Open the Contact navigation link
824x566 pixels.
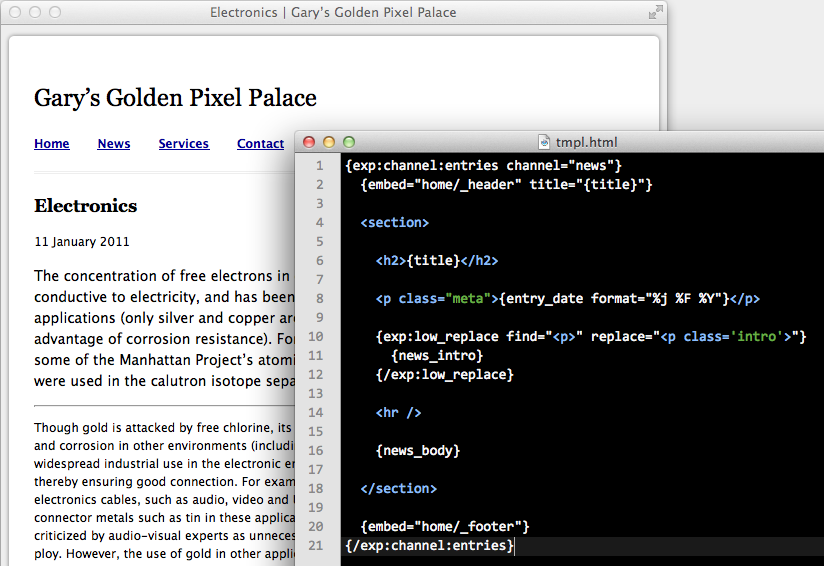(x=260, y=143)
